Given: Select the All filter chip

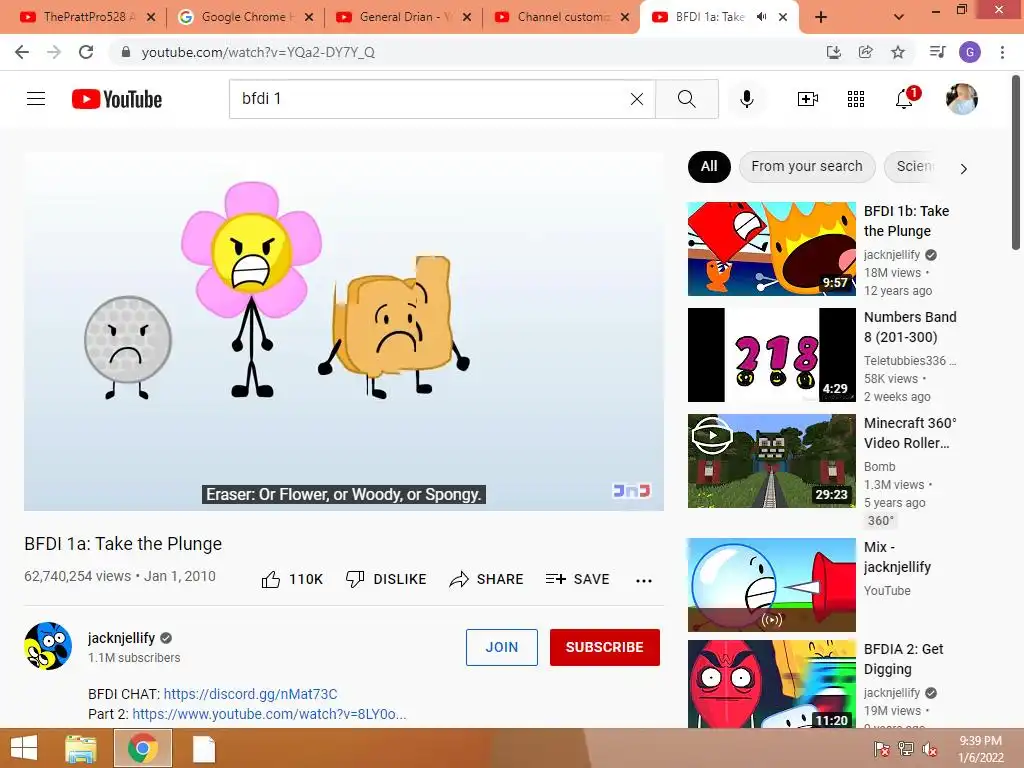Looking at the screenshot, I should [x=709, y=167].
